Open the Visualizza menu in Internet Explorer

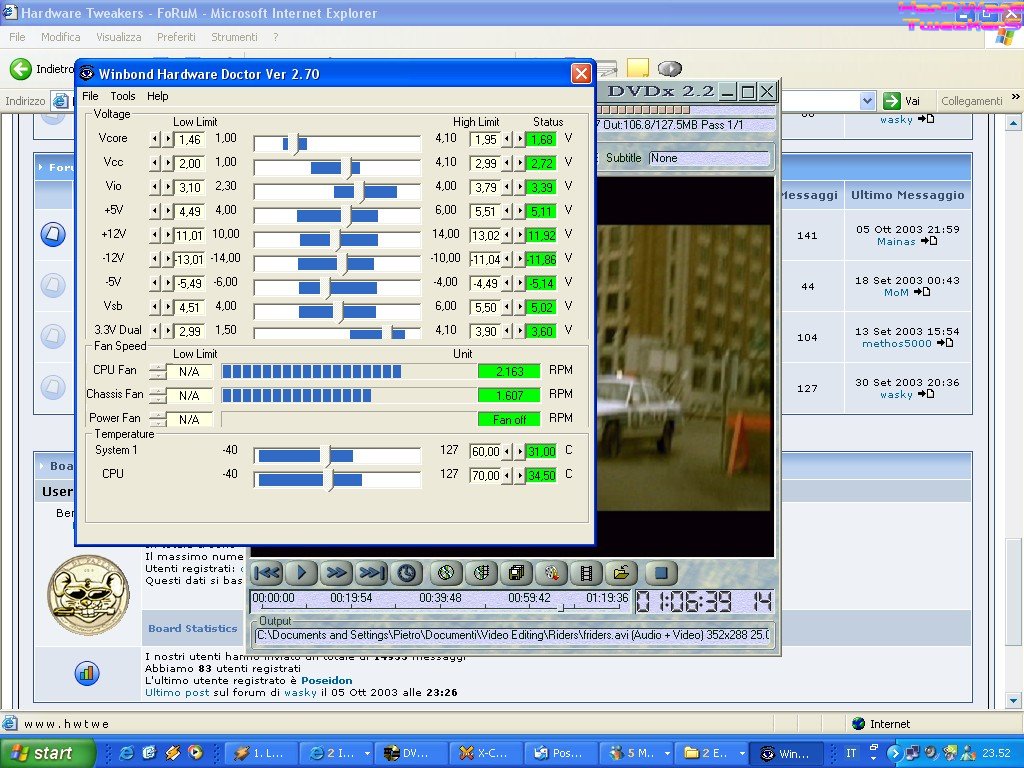[x=119, y=37]
